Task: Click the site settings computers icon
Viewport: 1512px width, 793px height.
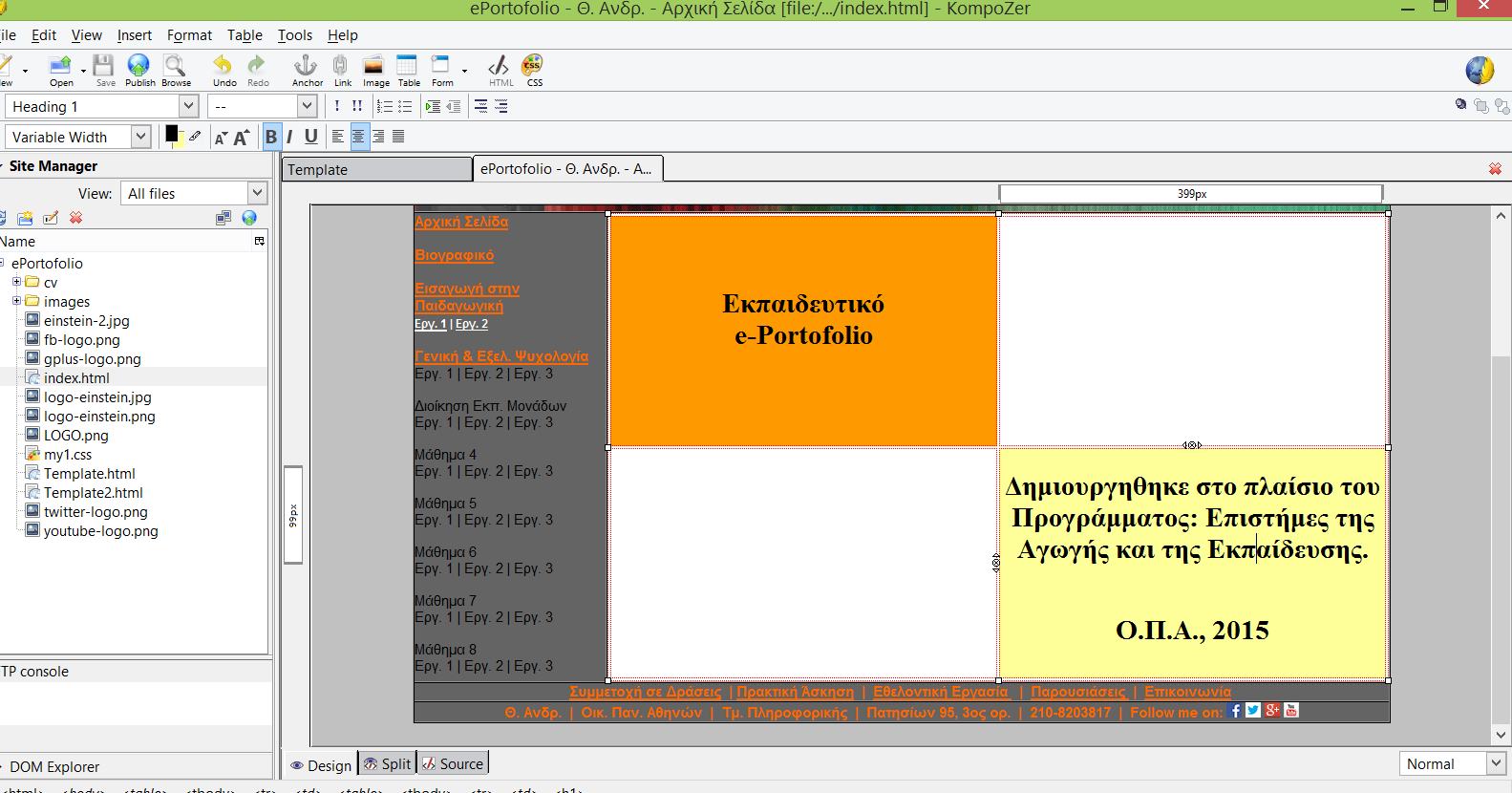Action: point(224,218)
